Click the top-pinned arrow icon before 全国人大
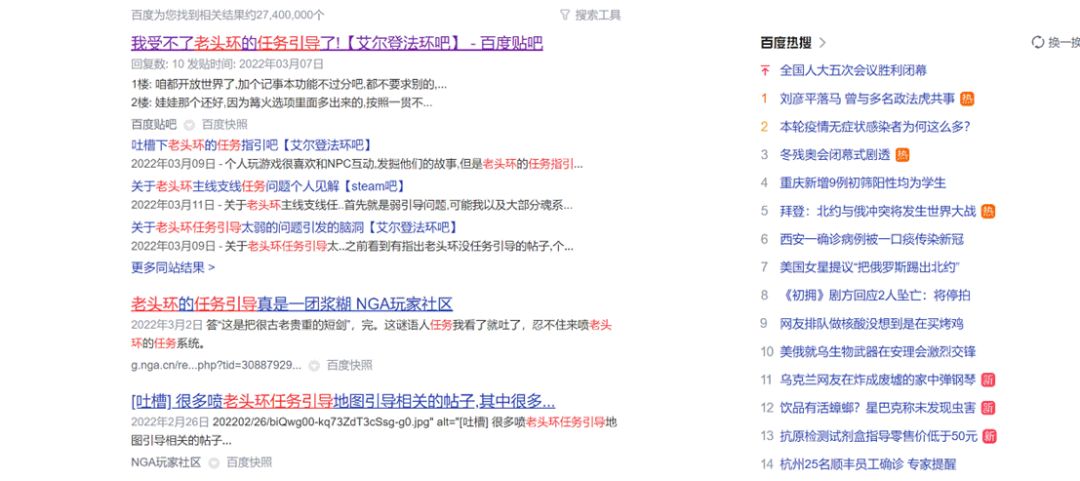The width and height of the screenshot is (1080, 481). tap(765, 70)
